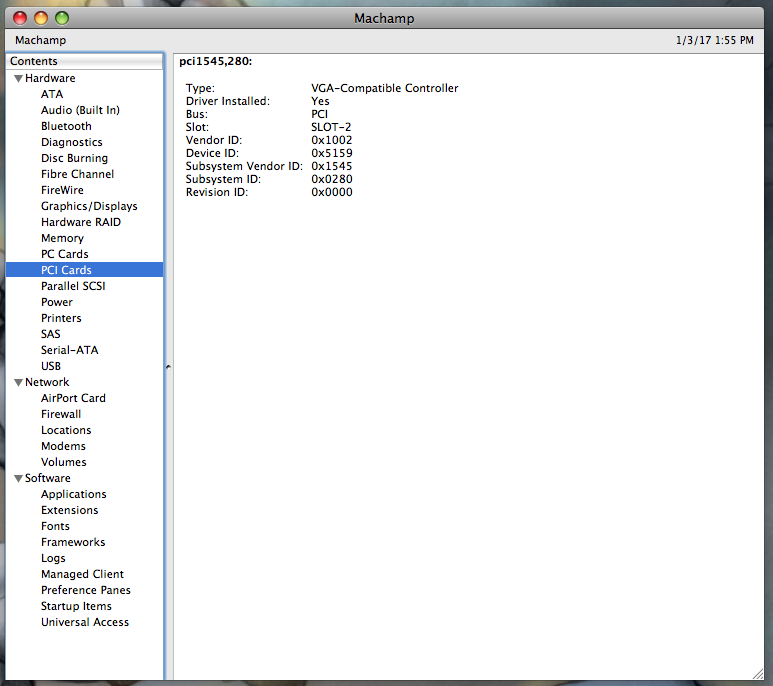Click the Network category label
The height and width of the screenshot is (686, 773).
coord(47,382)
